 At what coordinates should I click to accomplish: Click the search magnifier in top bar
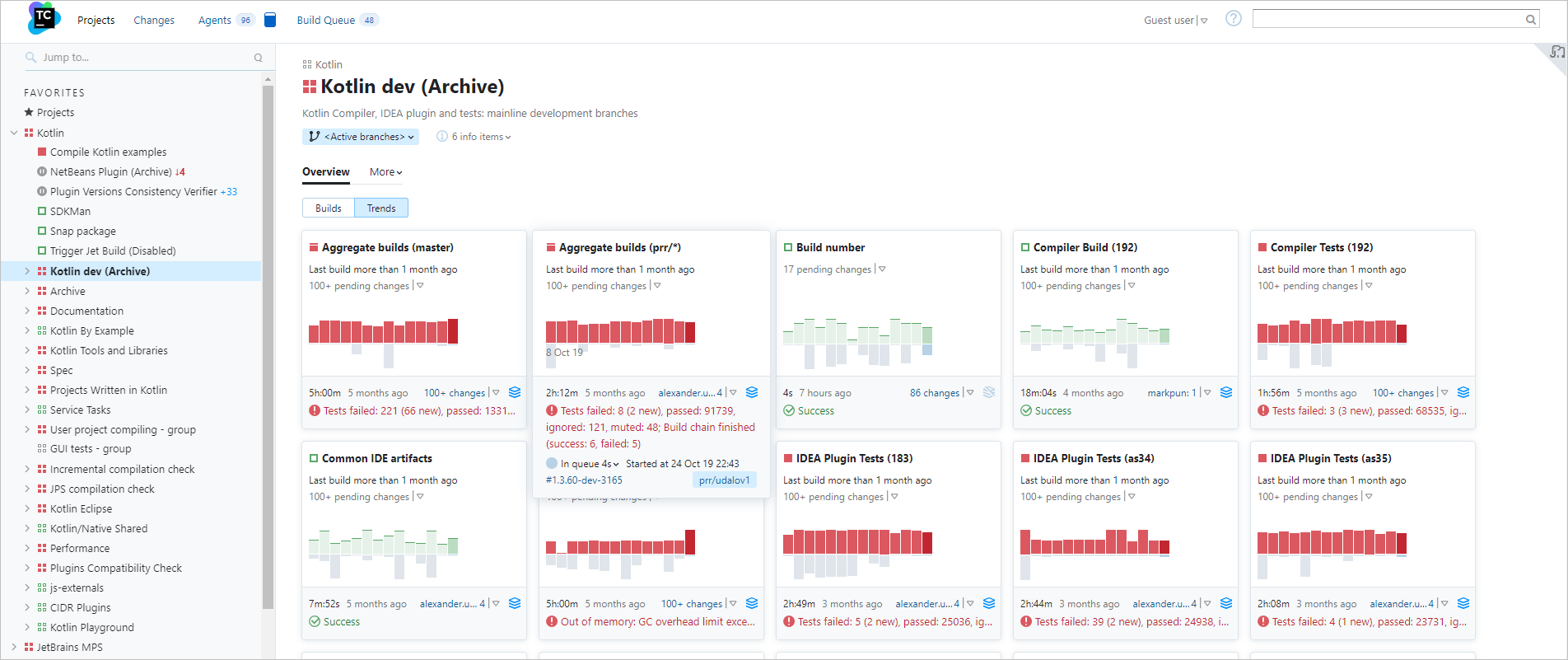(1530, 20)
